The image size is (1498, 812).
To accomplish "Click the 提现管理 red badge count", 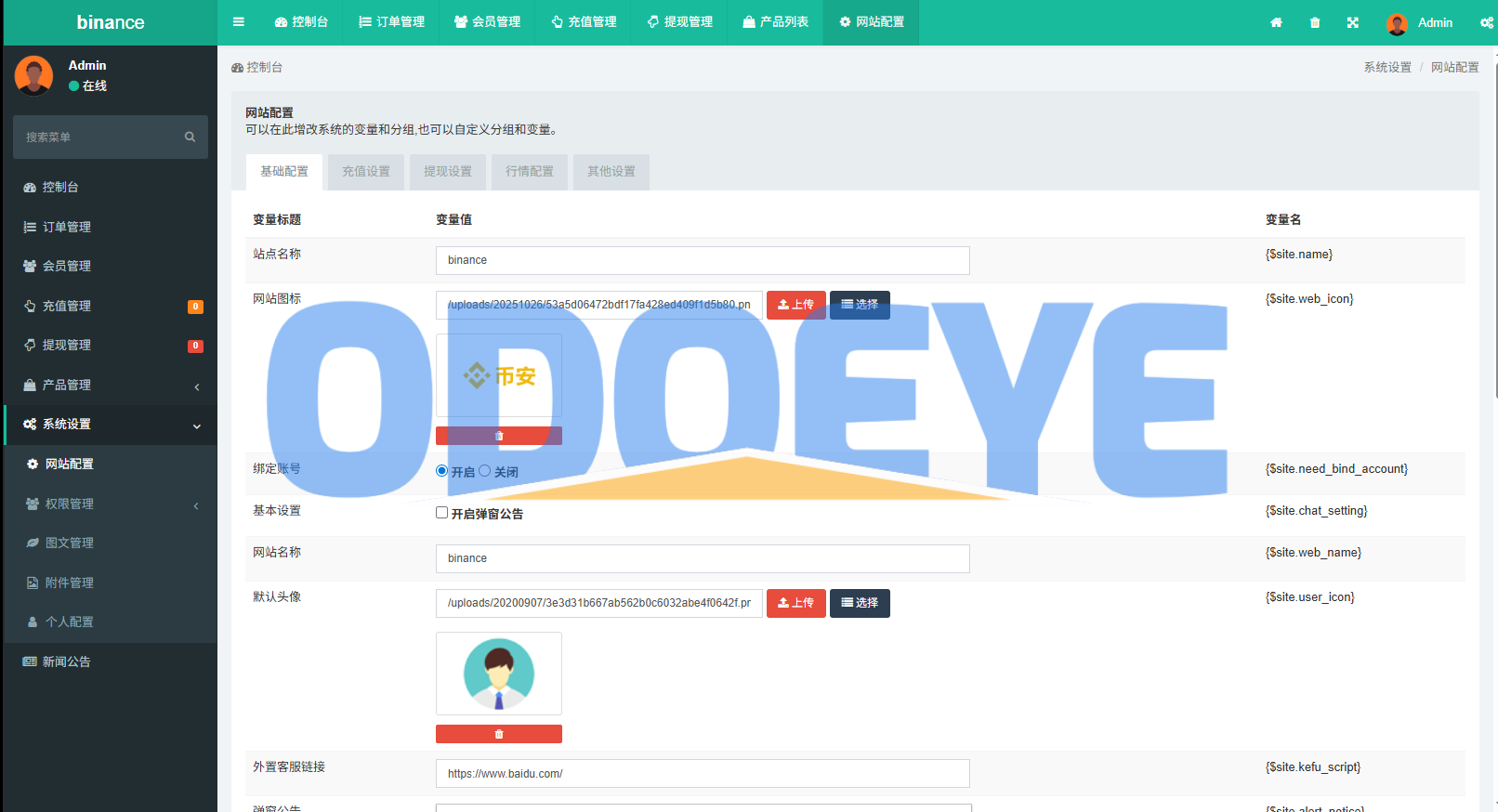I will 195,346.
